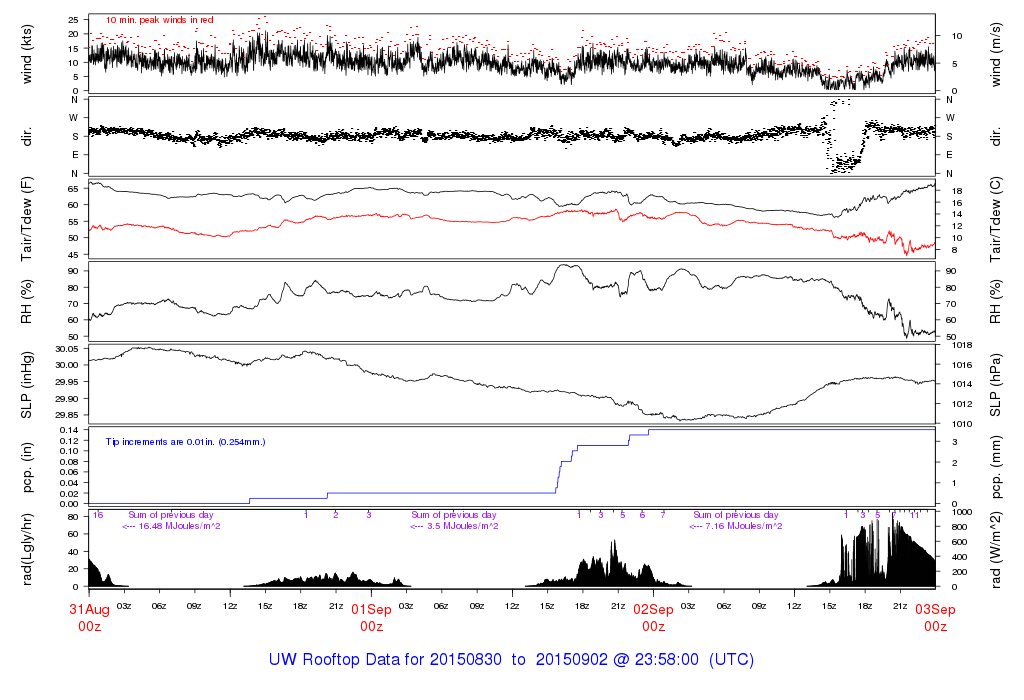1024x700 pixels.
Task: Select the '01Sep' date label
Action: point(372,609)
